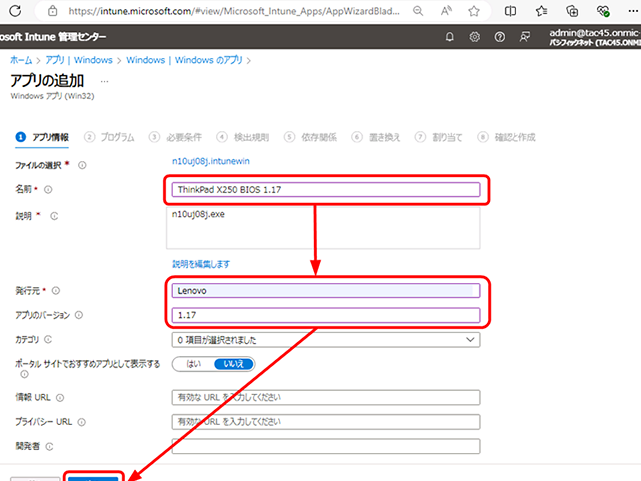The width and height of the screenshot is (641, 481).
Task: Click the blue next button at bottom
Action: click(93, 478)
